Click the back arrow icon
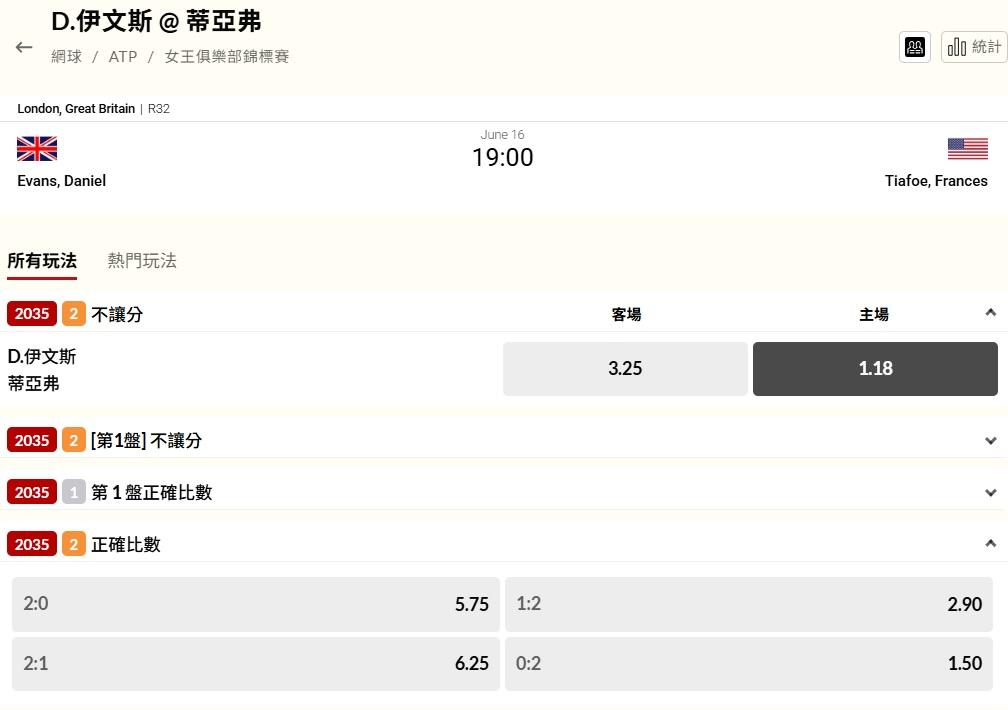The height and width of the screenshot is (710, 1008). 24,47
